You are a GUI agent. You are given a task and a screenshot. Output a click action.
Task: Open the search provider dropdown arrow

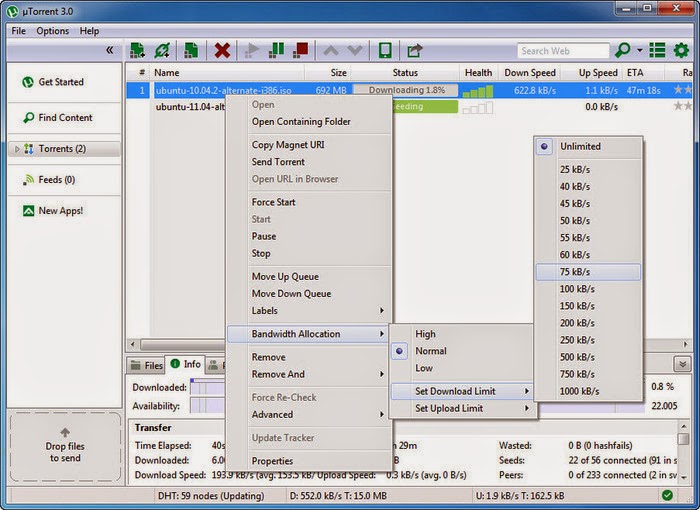(x=640, y=50)
